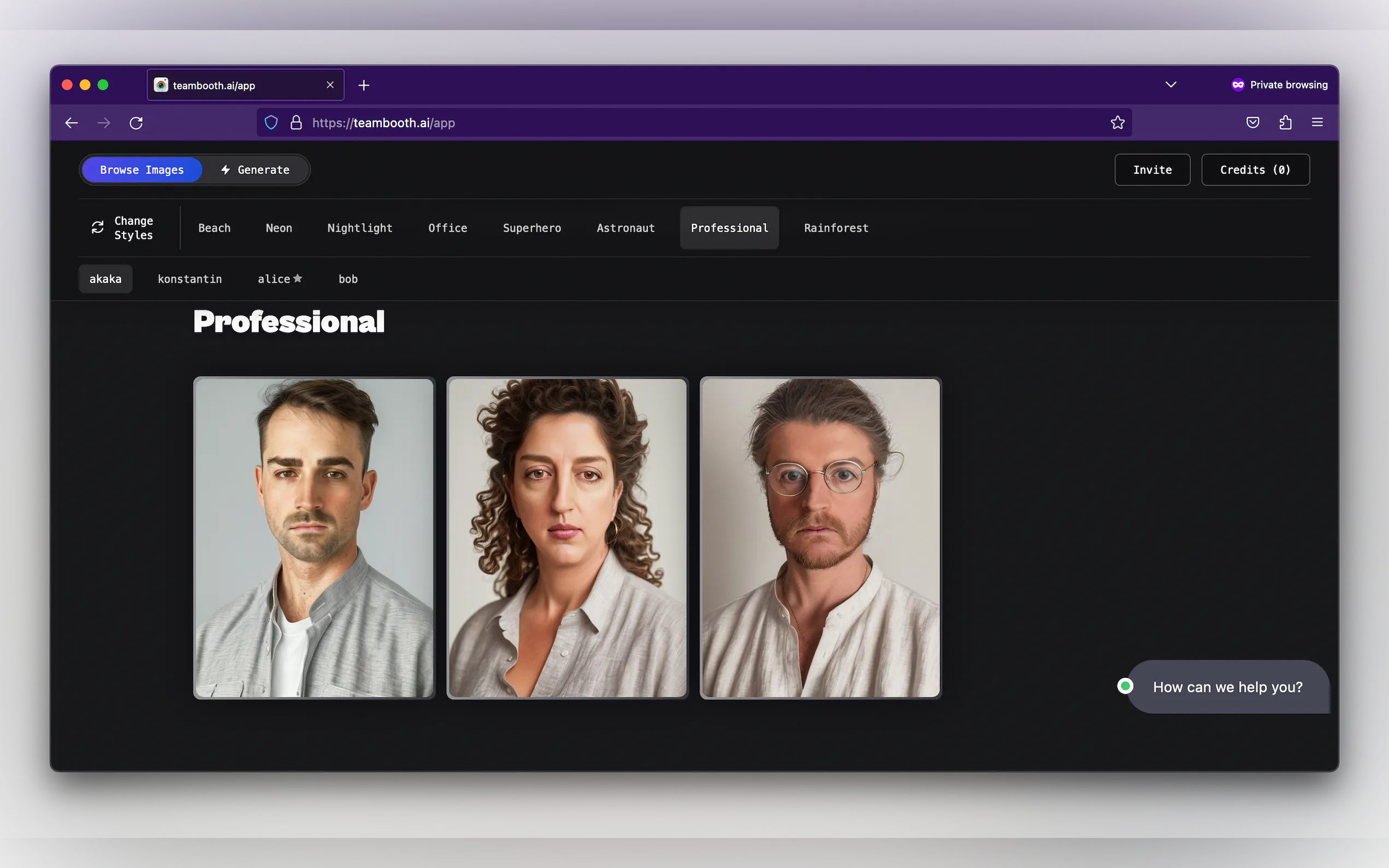Open the hamburger application menu
This screenshot has width=1389, height=868.
(x=1317, y=122)
